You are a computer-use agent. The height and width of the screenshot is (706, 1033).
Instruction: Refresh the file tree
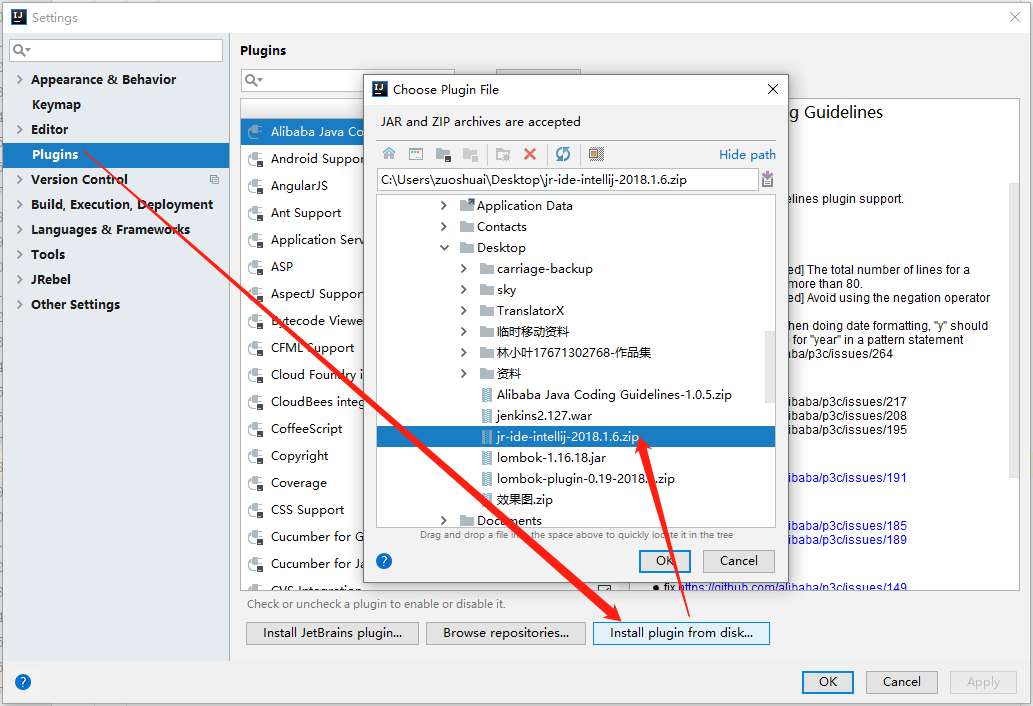pyautogui.click(x=563, y=154)
